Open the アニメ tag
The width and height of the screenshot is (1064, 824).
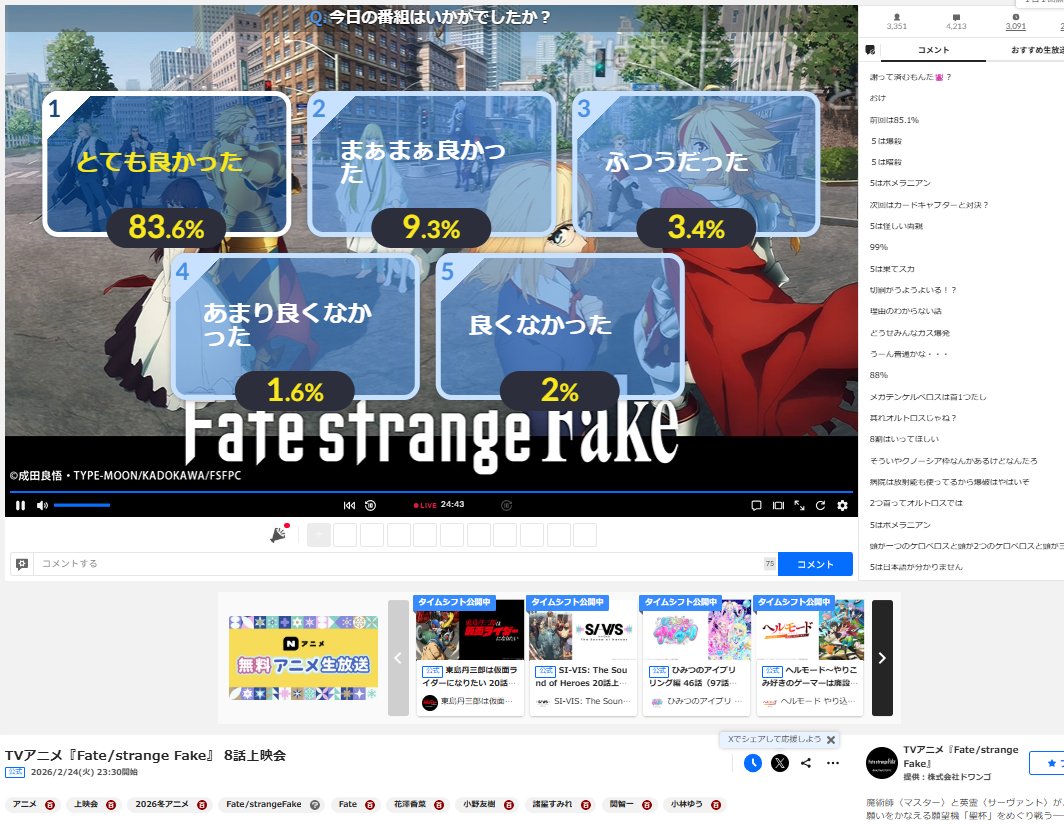pyautogui.click(x=24, y=804)
